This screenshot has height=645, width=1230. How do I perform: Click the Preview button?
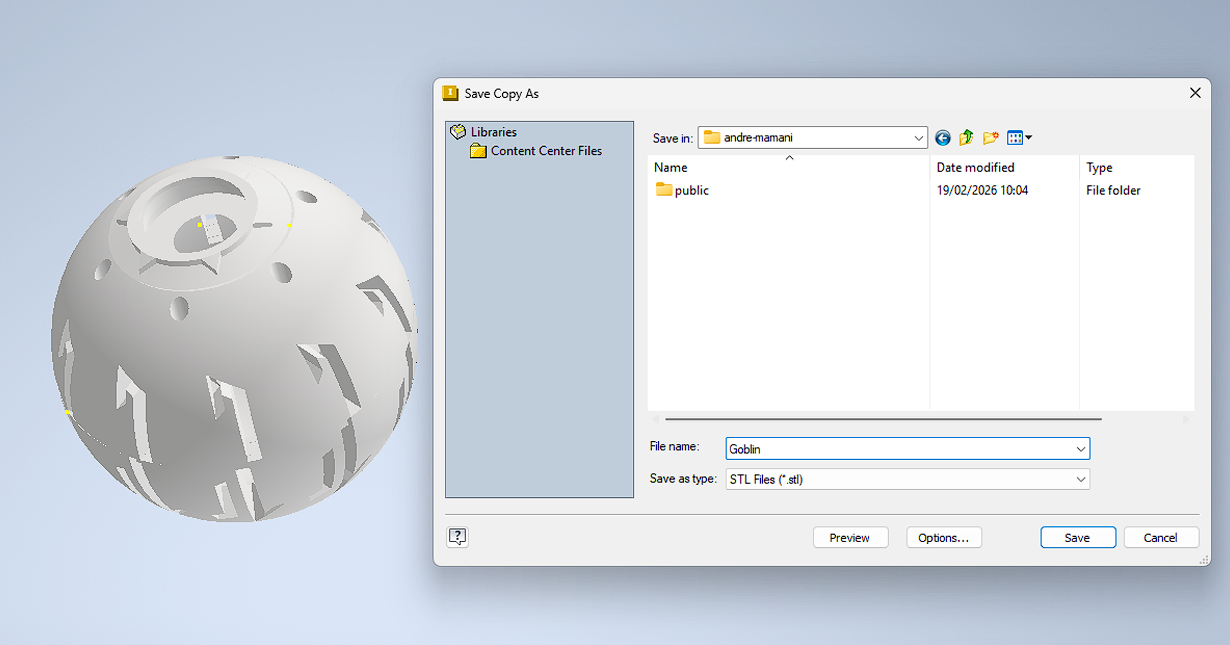click(x=849, y=538)
